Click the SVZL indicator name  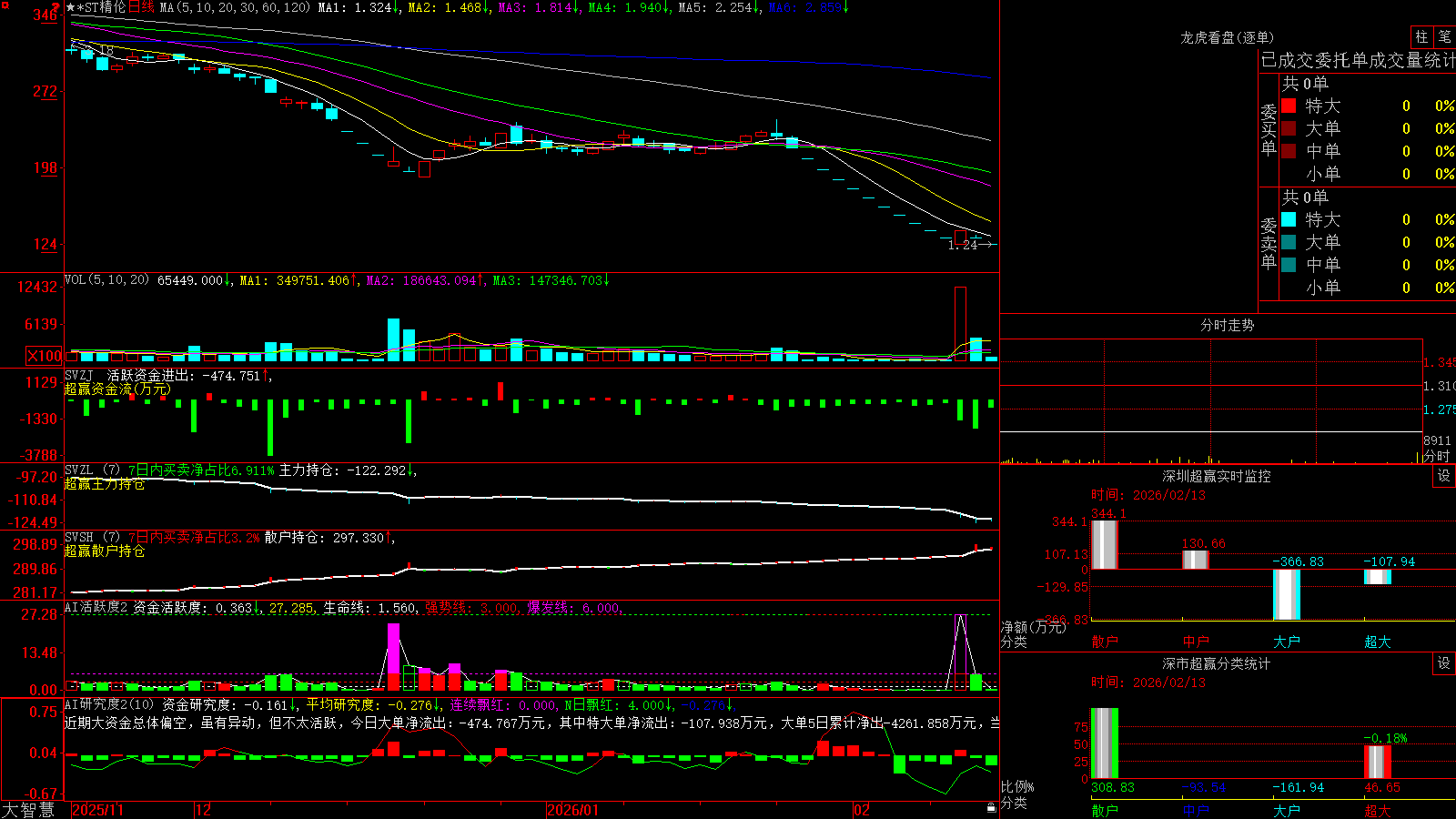pyautogui.click(x=78, y=470)
